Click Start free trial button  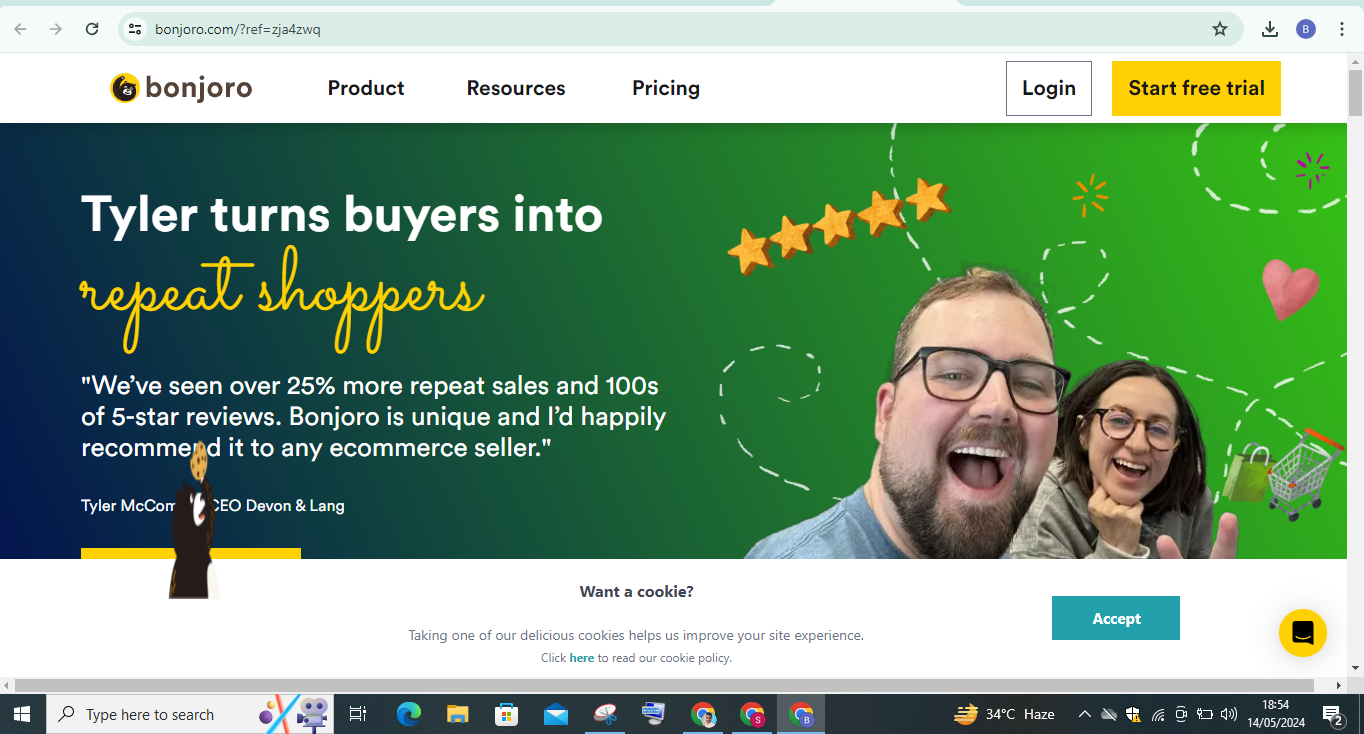[x=1196, y=88]
